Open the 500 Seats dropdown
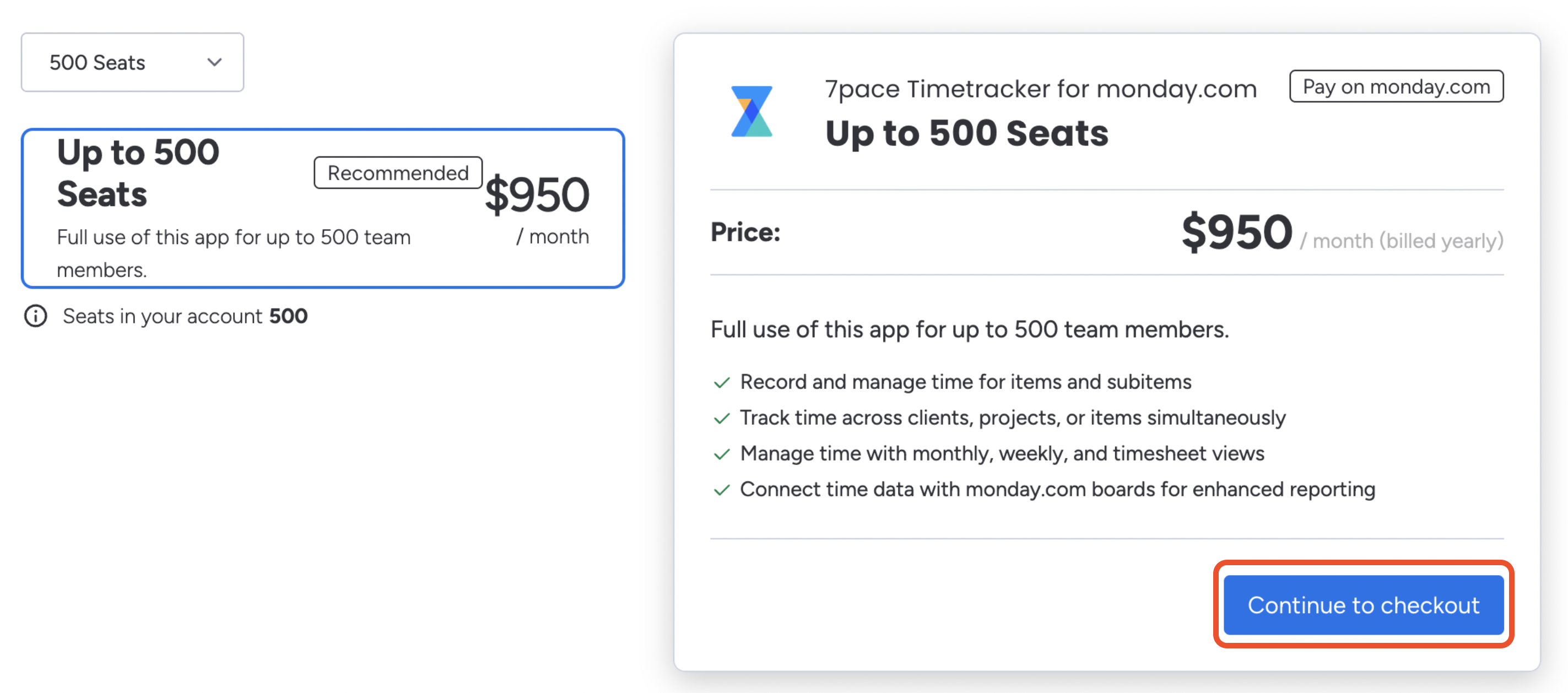The image size is (1568, 693). click(x=133, y=62)
